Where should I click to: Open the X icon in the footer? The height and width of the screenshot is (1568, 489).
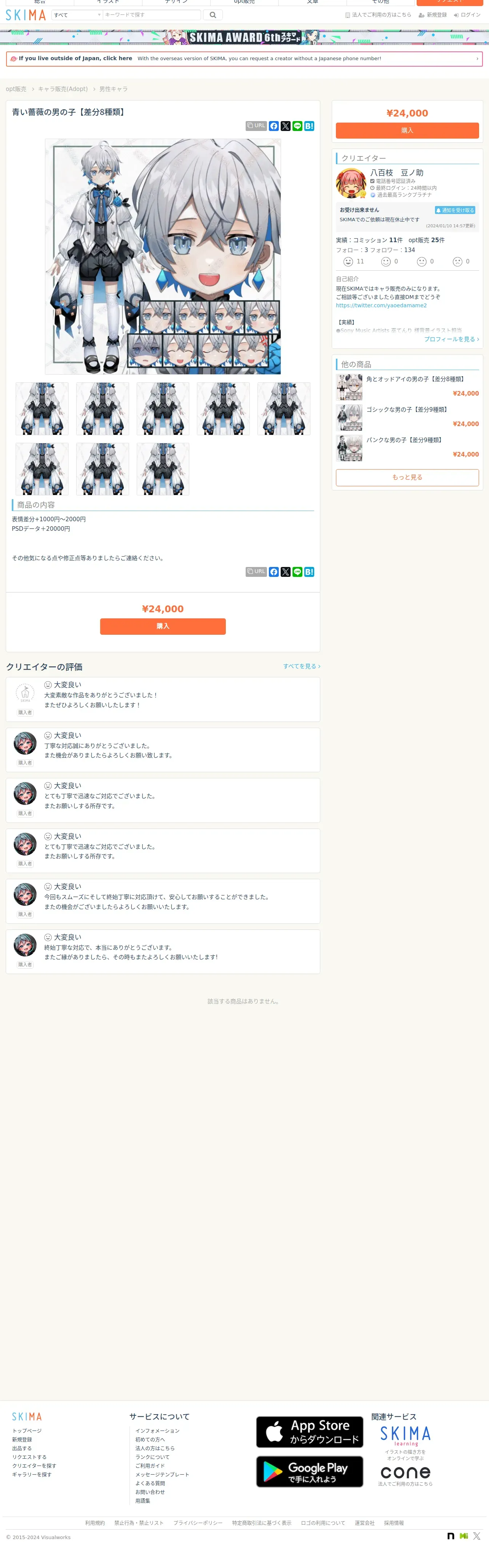point(477,1536)
